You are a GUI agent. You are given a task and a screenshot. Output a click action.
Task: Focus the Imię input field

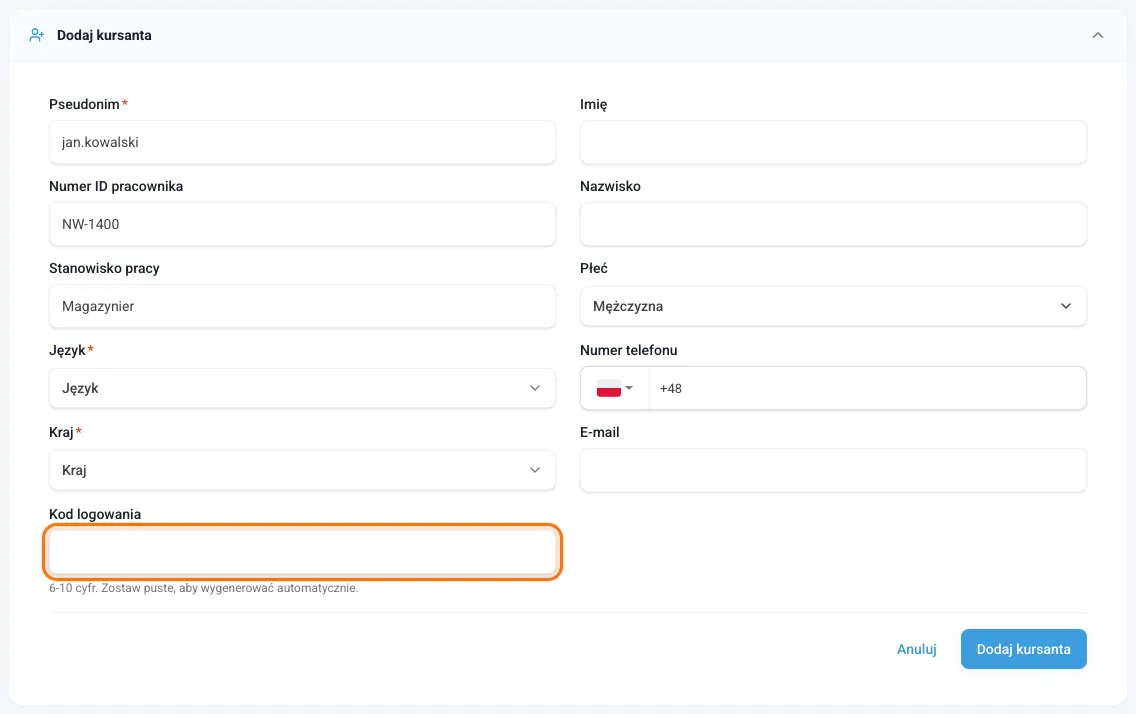(833, 142)
